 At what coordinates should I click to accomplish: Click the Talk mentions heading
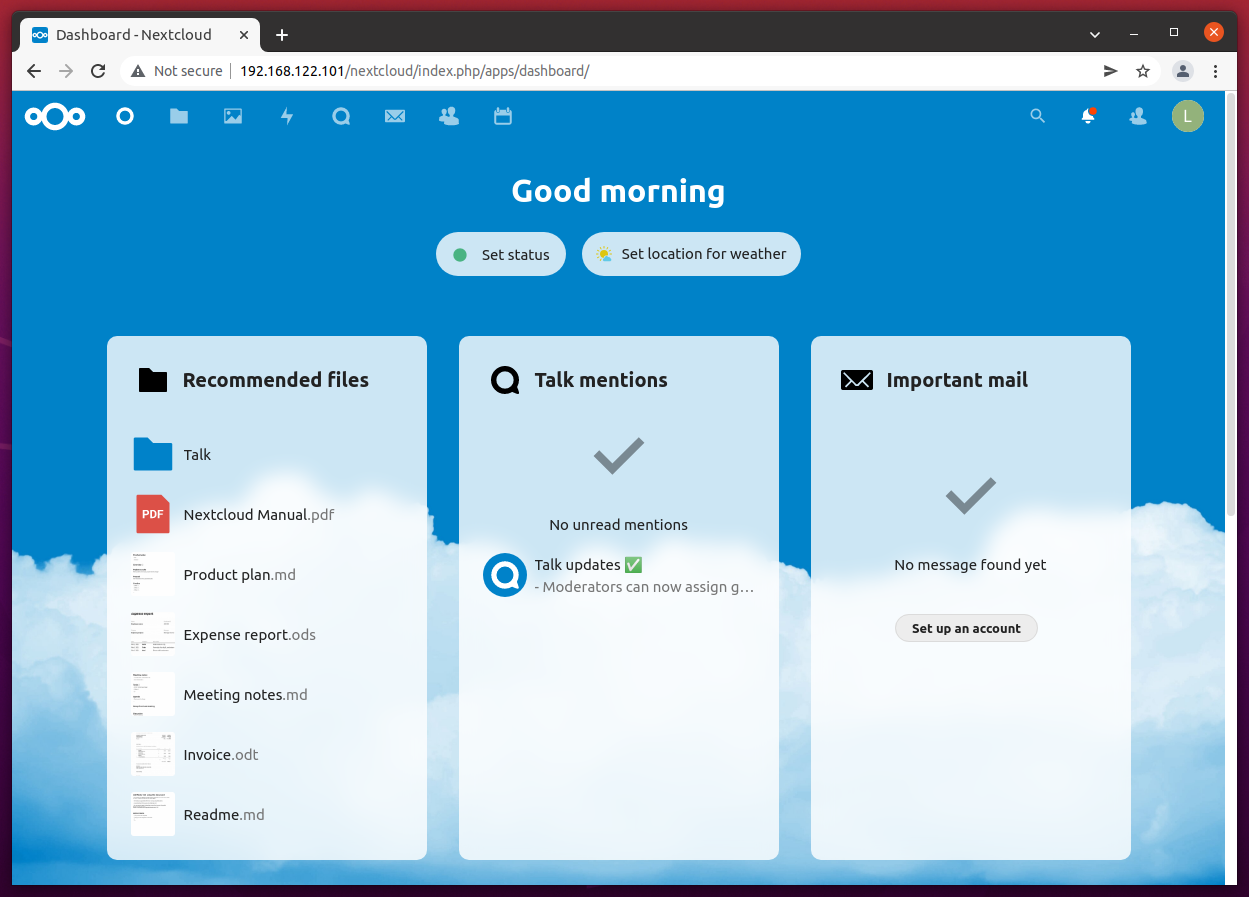601,380
